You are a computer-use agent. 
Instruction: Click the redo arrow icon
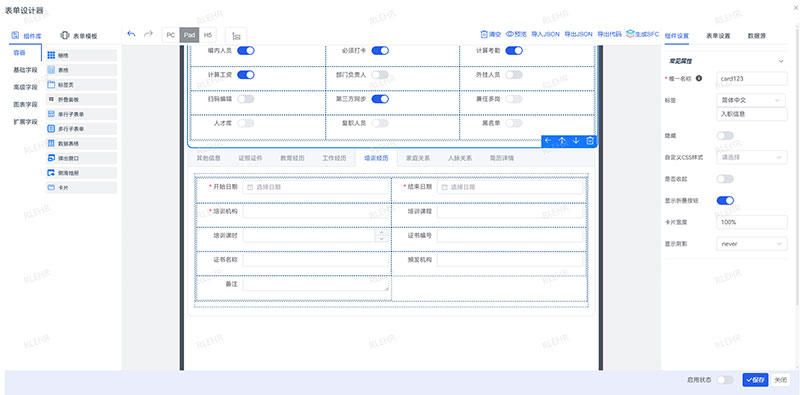coord(148,34)
